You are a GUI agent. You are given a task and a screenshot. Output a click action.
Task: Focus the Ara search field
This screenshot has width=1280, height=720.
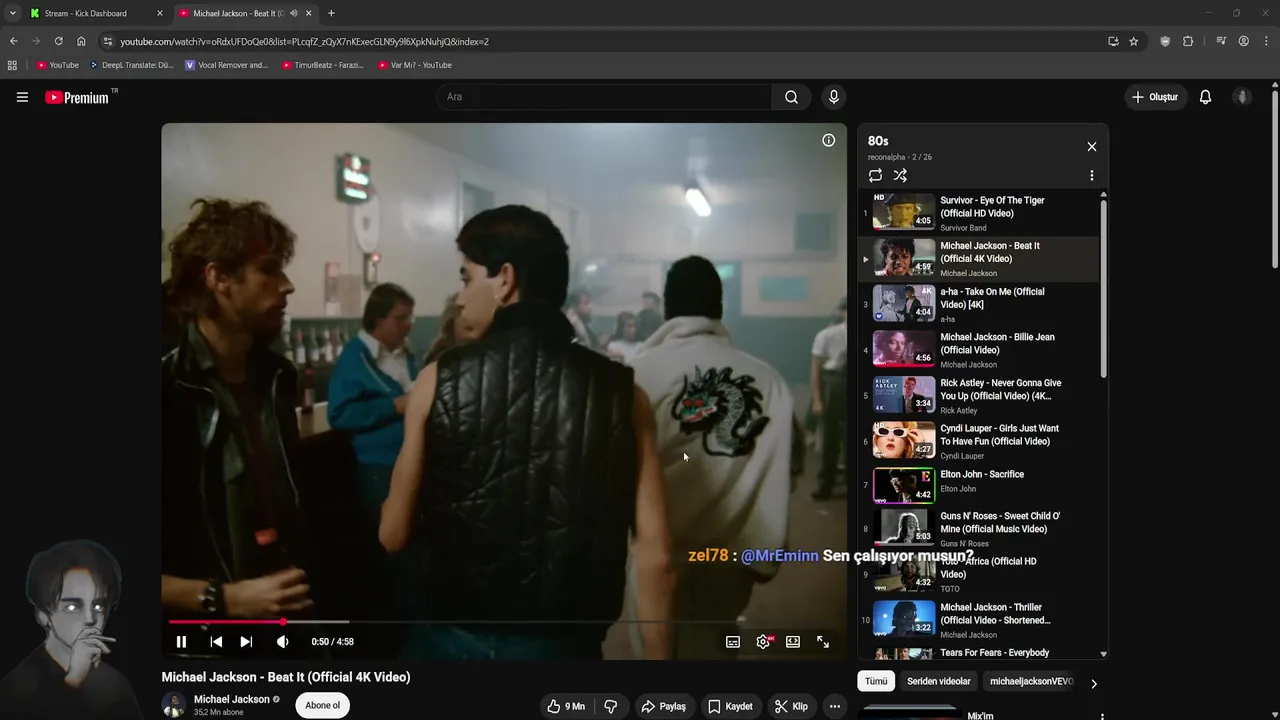click(x=604, y=97)
